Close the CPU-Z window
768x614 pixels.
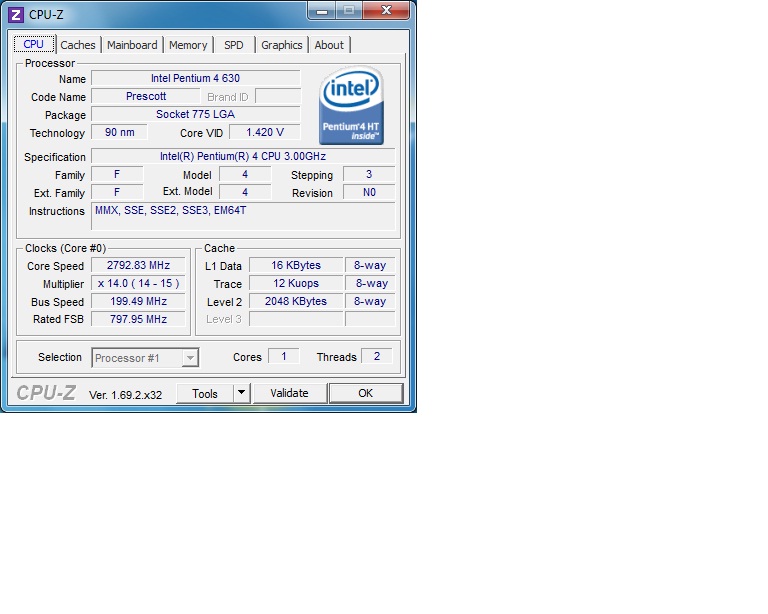coord(386,10)
